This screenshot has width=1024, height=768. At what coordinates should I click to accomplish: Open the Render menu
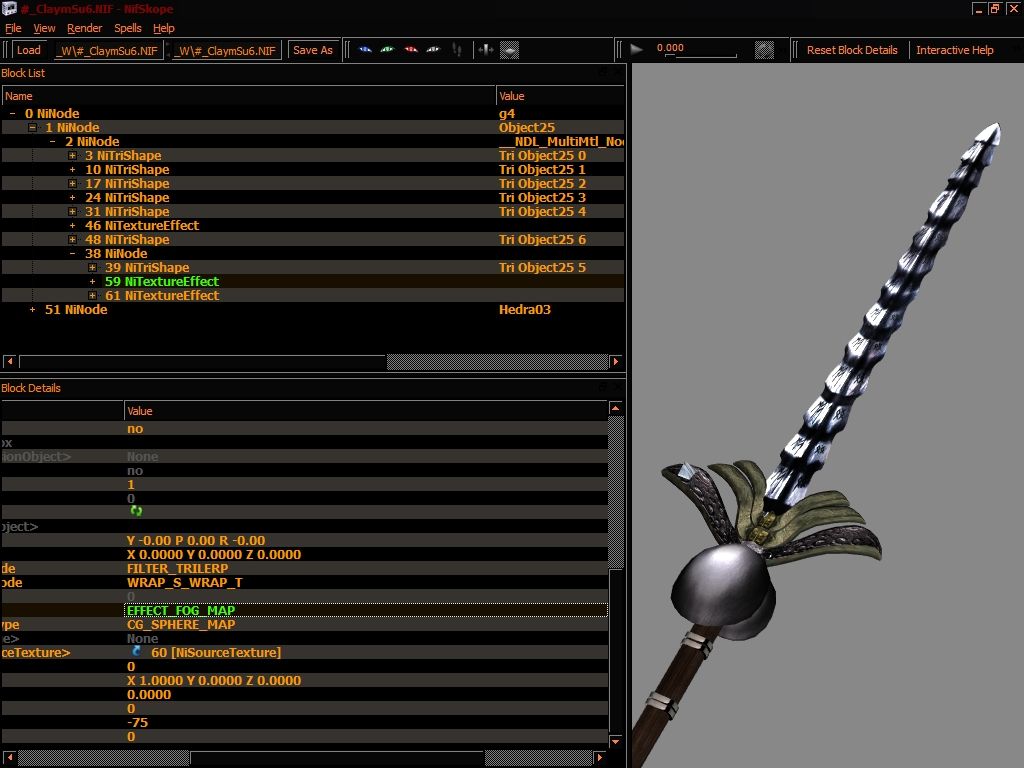84,28
